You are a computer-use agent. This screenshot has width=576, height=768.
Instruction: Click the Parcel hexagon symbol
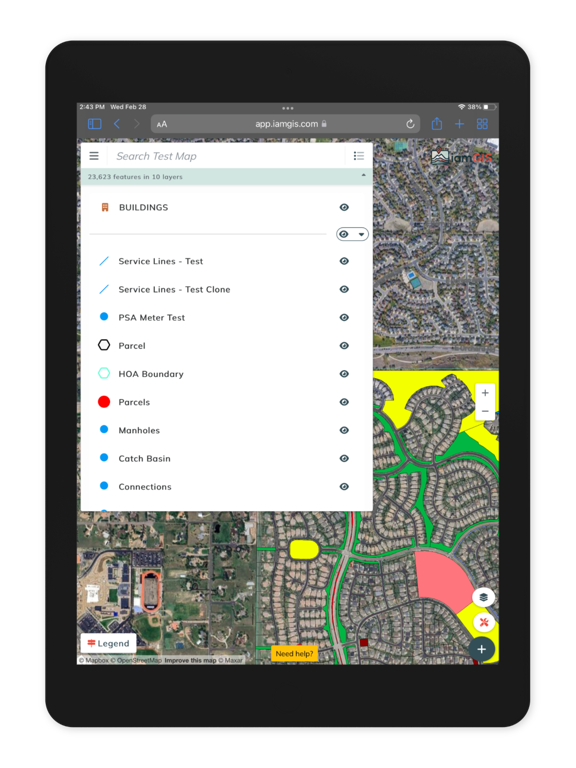point(104,345)
